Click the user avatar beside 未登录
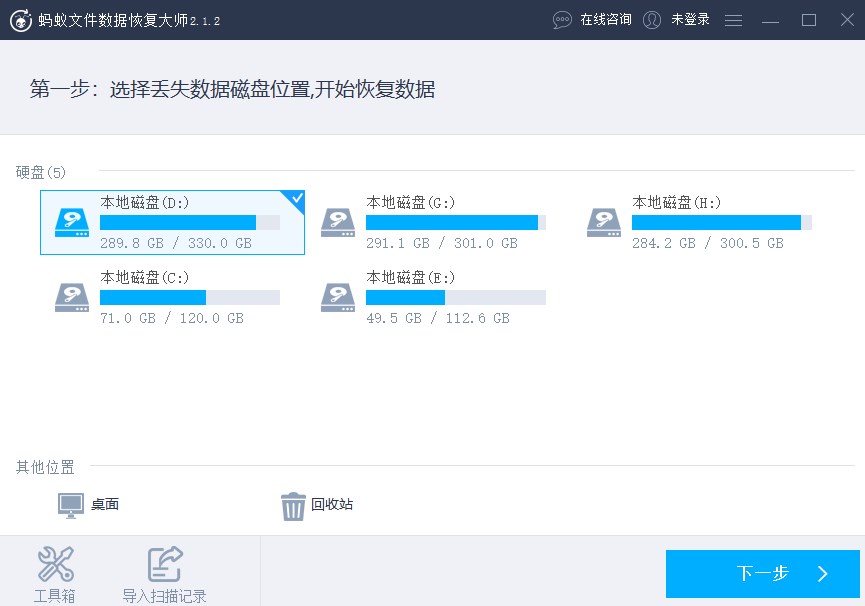 pyautogui.click(x=651, y=19)
